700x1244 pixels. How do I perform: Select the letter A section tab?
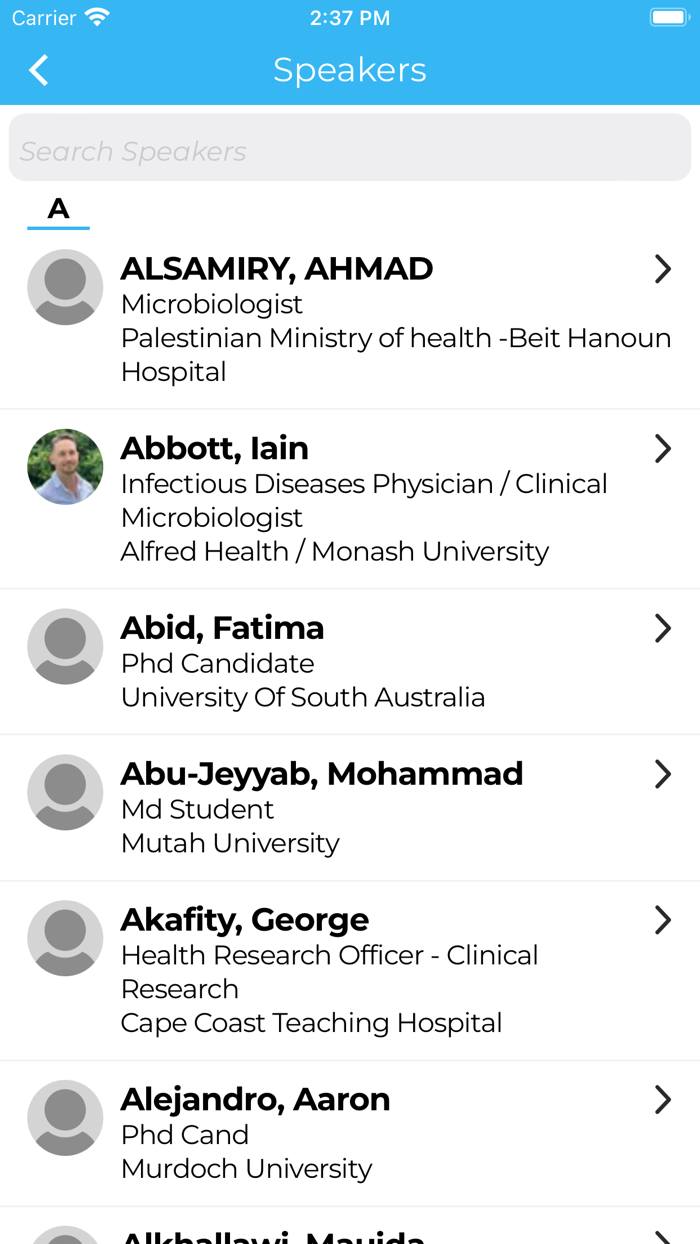tap(59, 209)
